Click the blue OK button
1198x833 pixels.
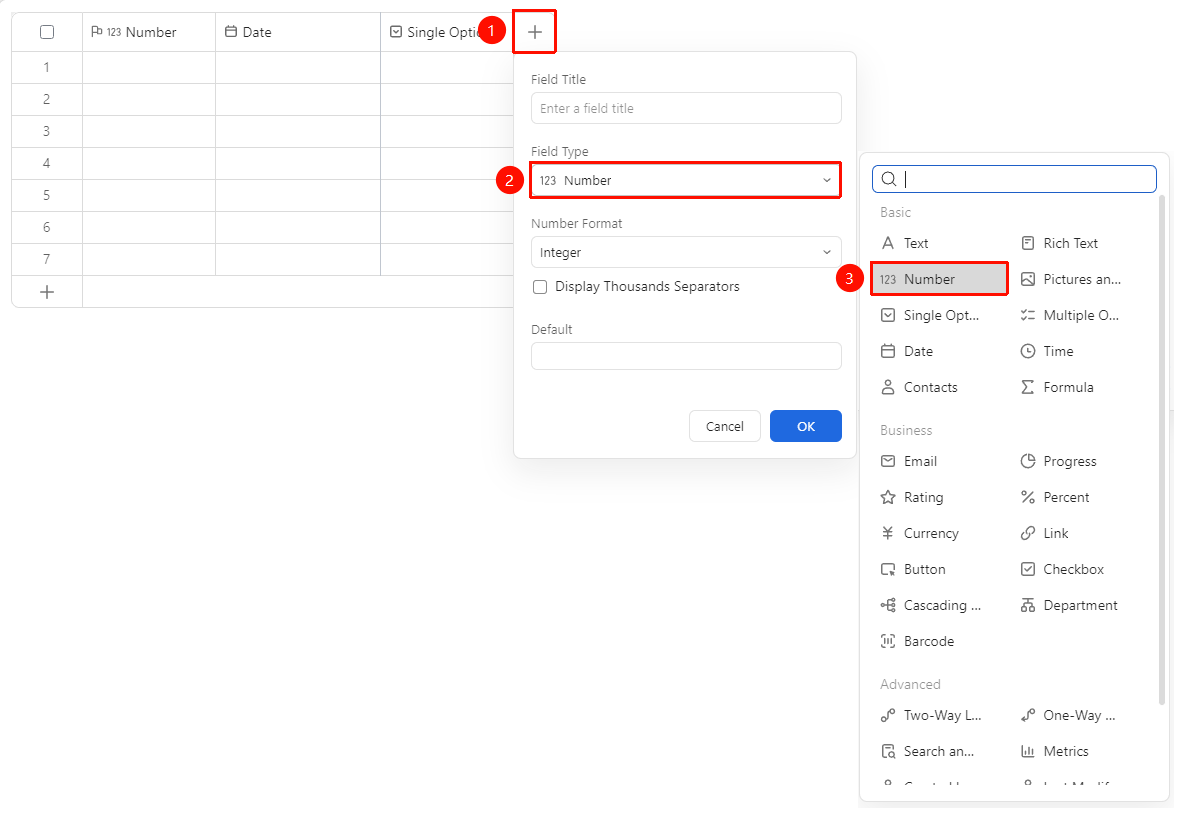(x=806, y=426)
